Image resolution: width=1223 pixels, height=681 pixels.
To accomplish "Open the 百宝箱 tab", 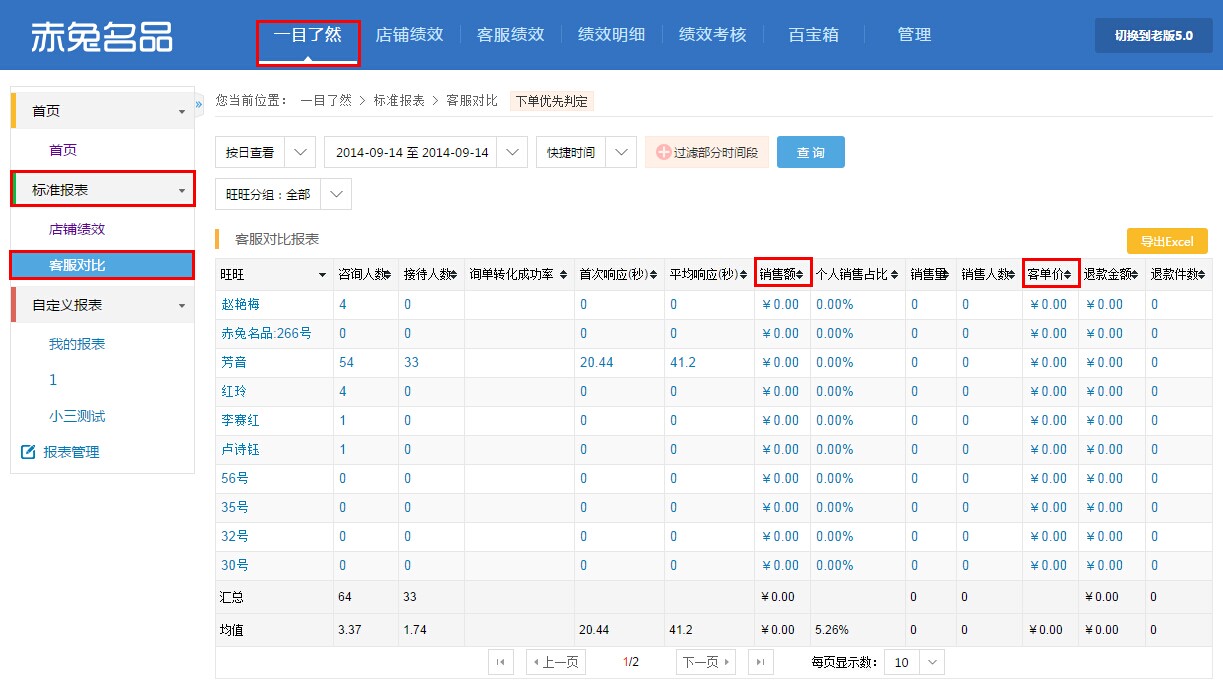I will coord(813,35).
